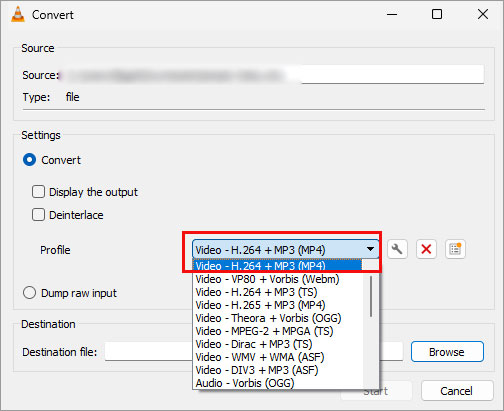Select Video - MPEG-2 + MPGA (TS) profile
The height and width of the screenshot is (411, 504).
click(278, 331)
